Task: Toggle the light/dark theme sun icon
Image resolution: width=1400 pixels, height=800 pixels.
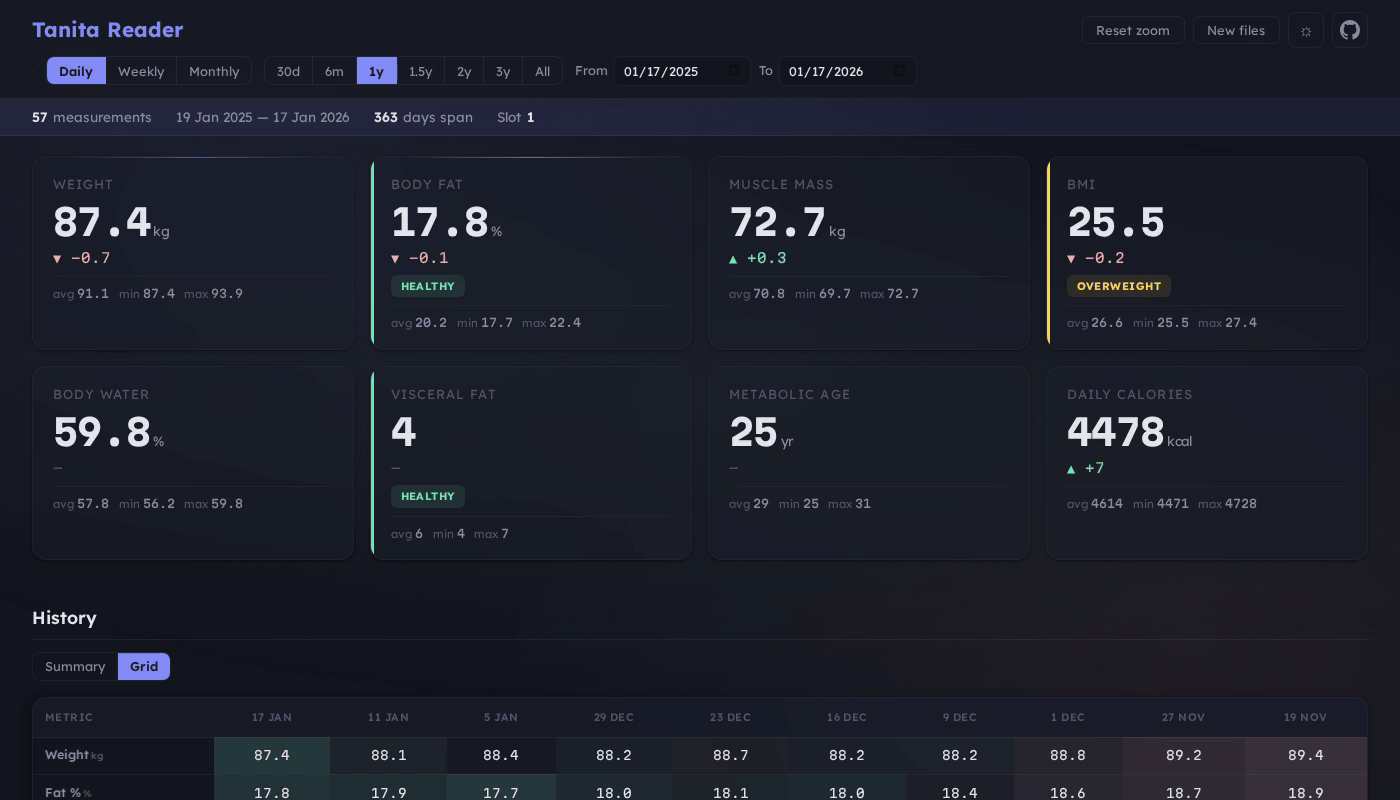Action: 1306,30
